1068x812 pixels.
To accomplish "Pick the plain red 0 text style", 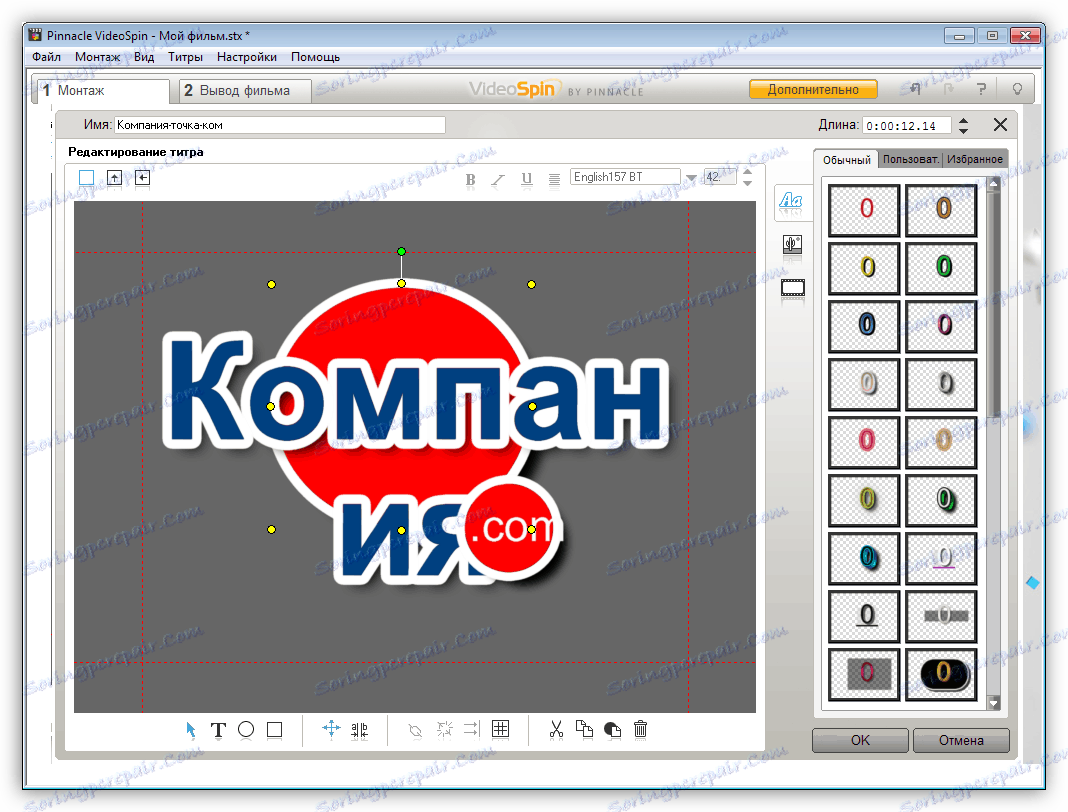I will tap(864, 210).
